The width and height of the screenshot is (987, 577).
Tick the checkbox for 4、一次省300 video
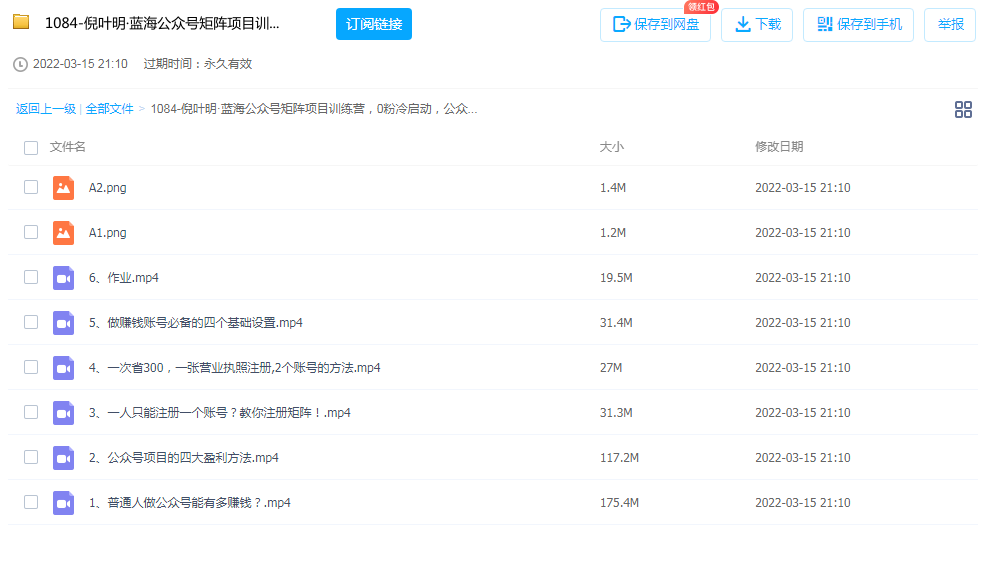(31, 367)
